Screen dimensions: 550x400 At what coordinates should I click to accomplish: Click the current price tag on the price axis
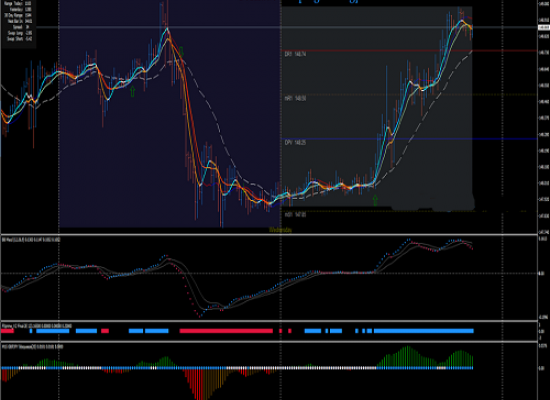point(544,27)
